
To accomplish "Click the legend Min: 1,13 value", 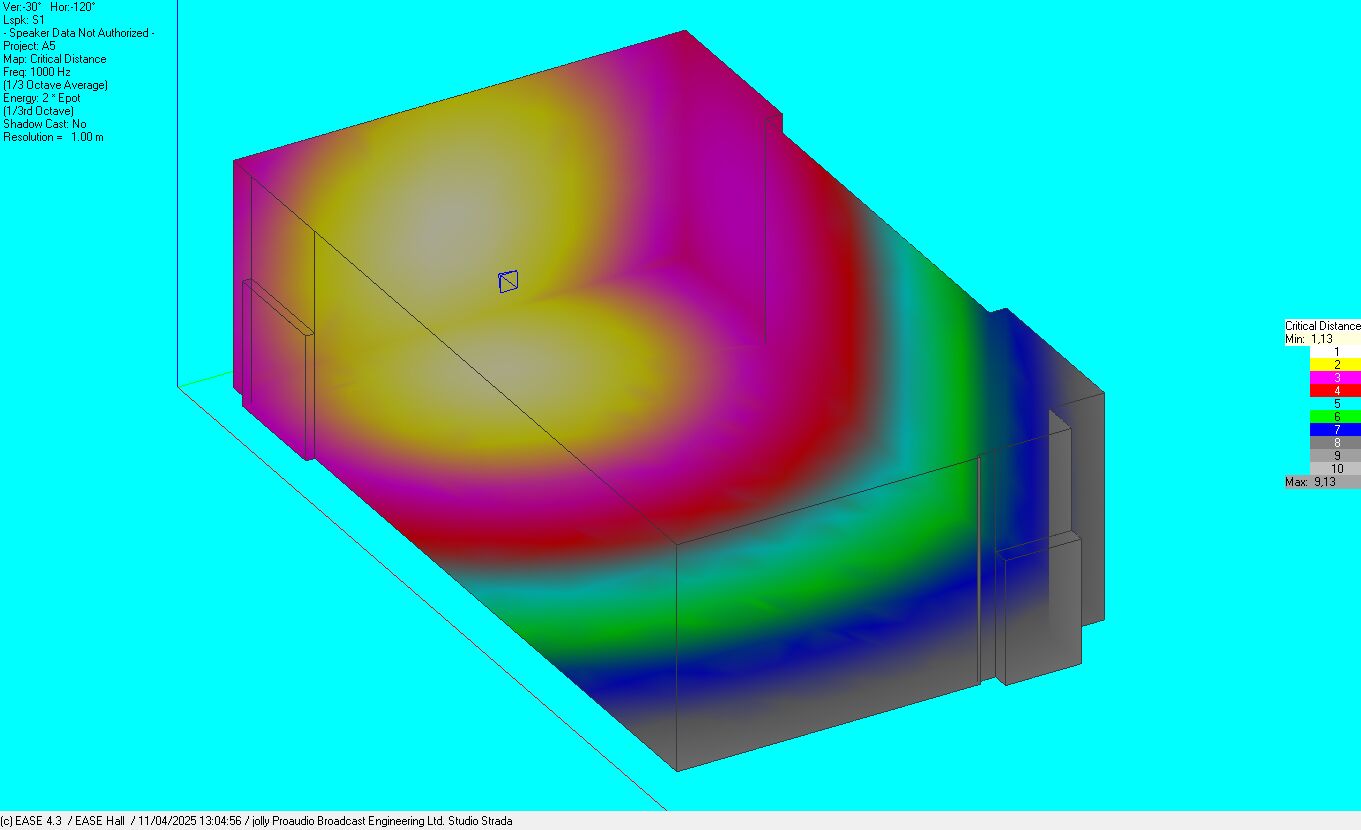I will point(1309,339).
